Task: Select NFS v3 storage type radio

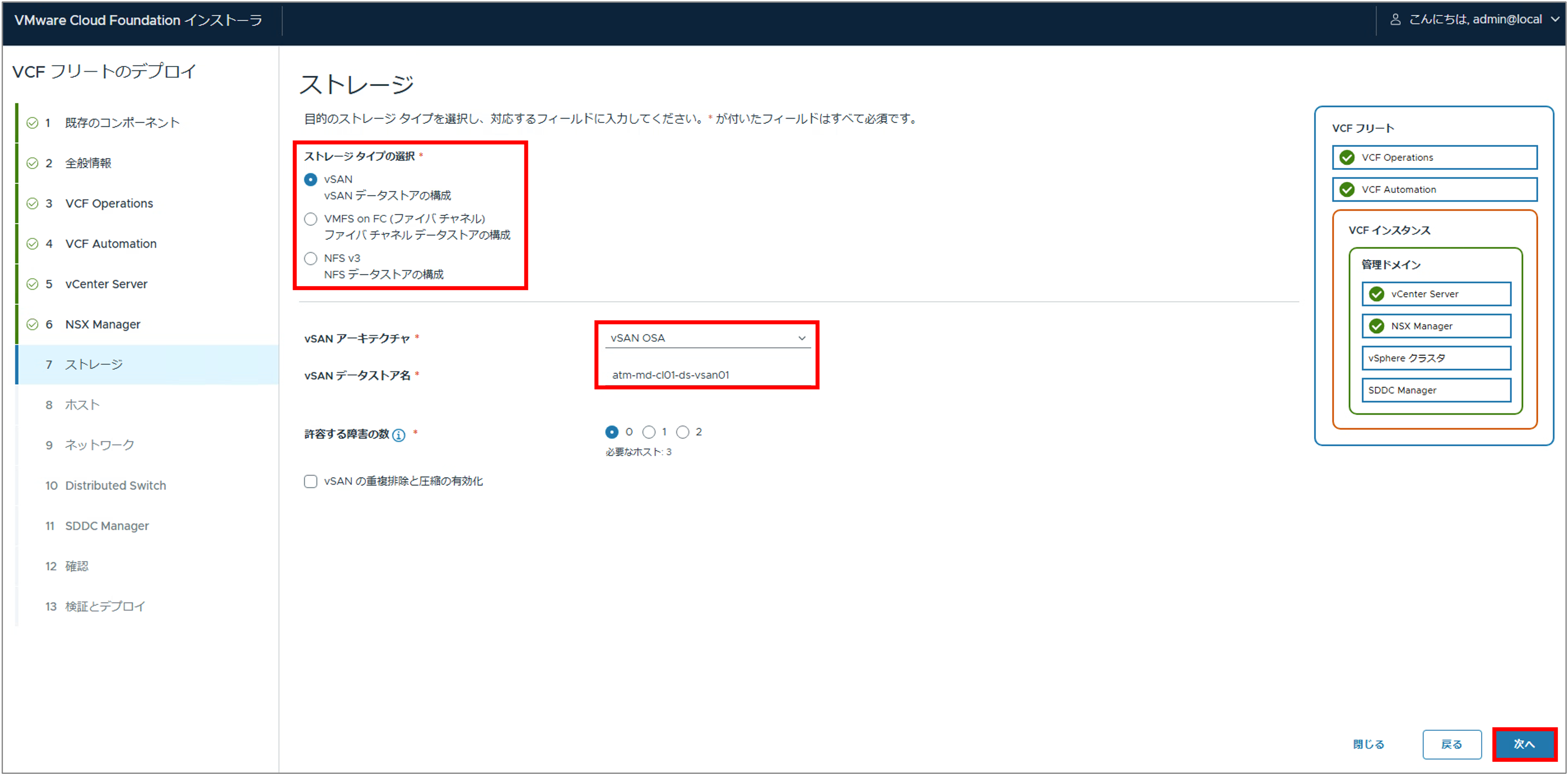Action: 310,259
